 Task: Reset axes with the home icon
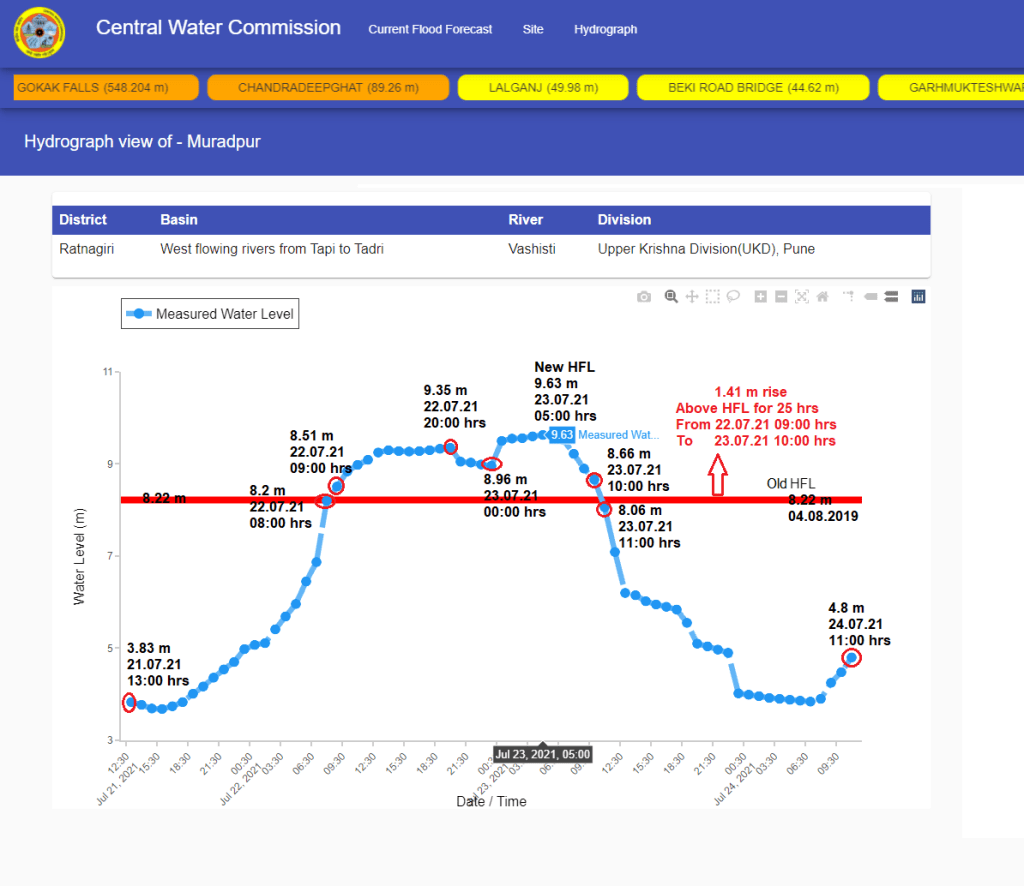[822, 297]
